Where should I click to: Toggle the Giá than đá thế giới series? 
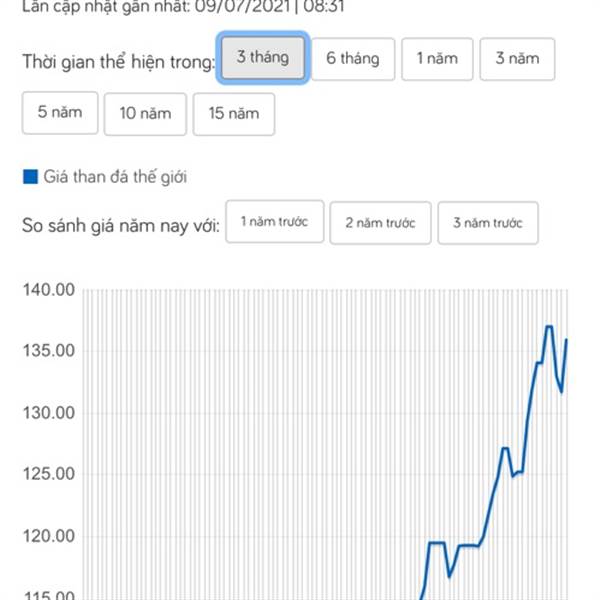pyautogui.click(x=115, y=177)
